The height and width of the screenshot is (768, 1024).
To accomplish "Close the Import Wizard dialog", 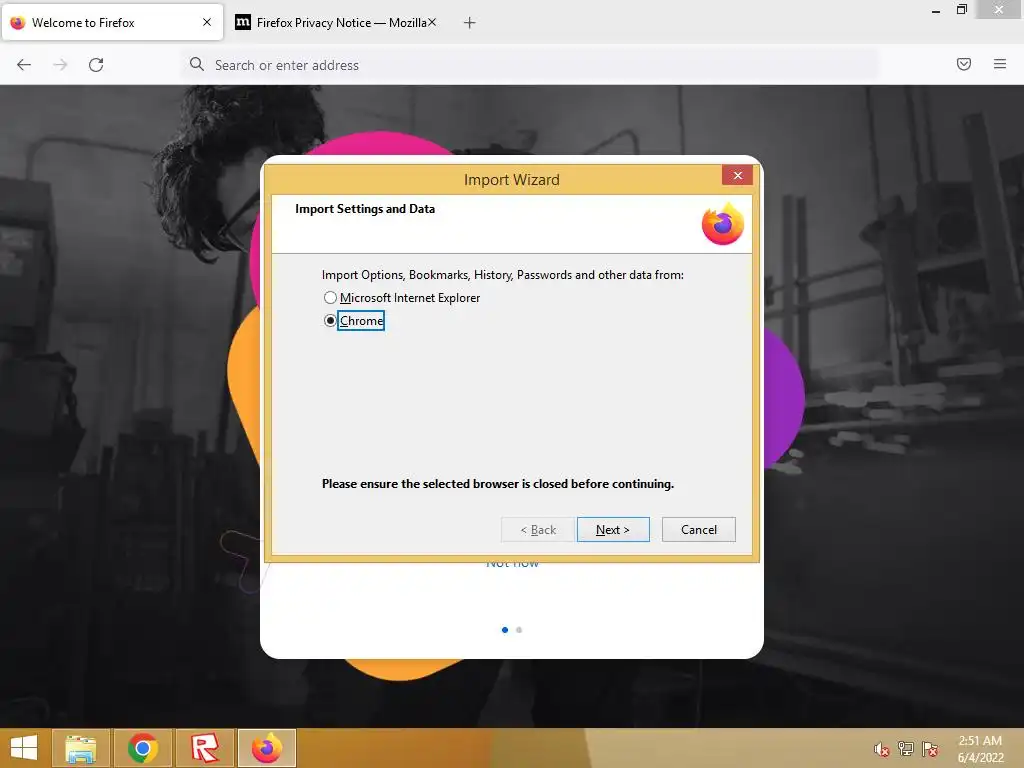I will pos(737,175).
